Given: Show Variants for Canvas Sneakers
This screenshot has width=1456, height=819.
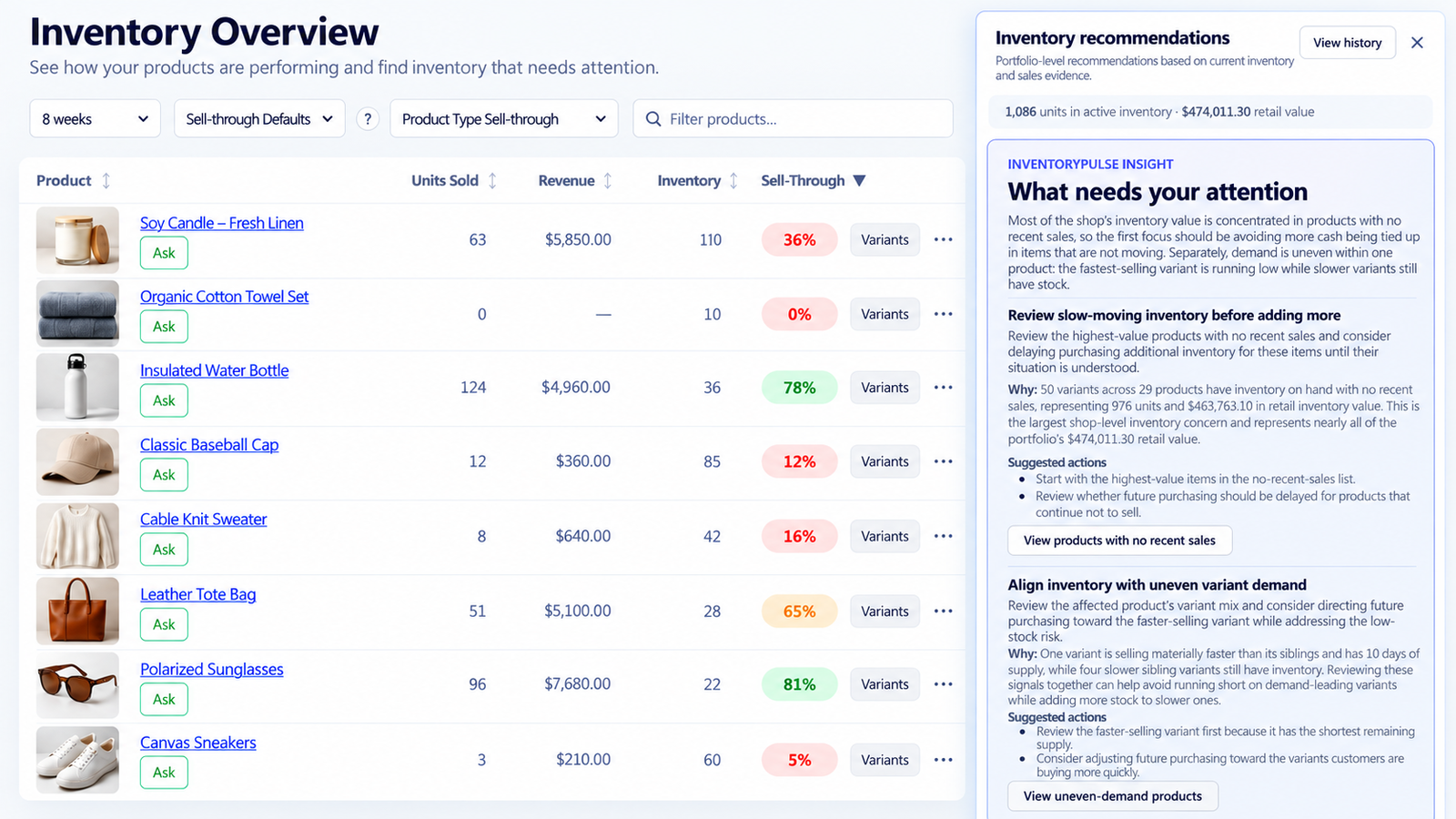Looking at the screenshot, I should coord(885,760).
